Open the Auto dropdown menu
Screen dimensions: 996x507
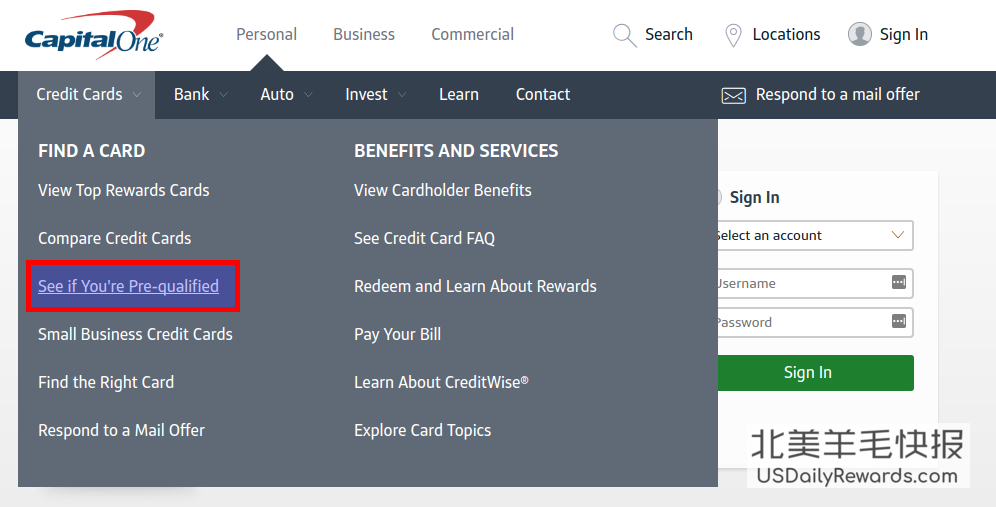pos(286,95)
